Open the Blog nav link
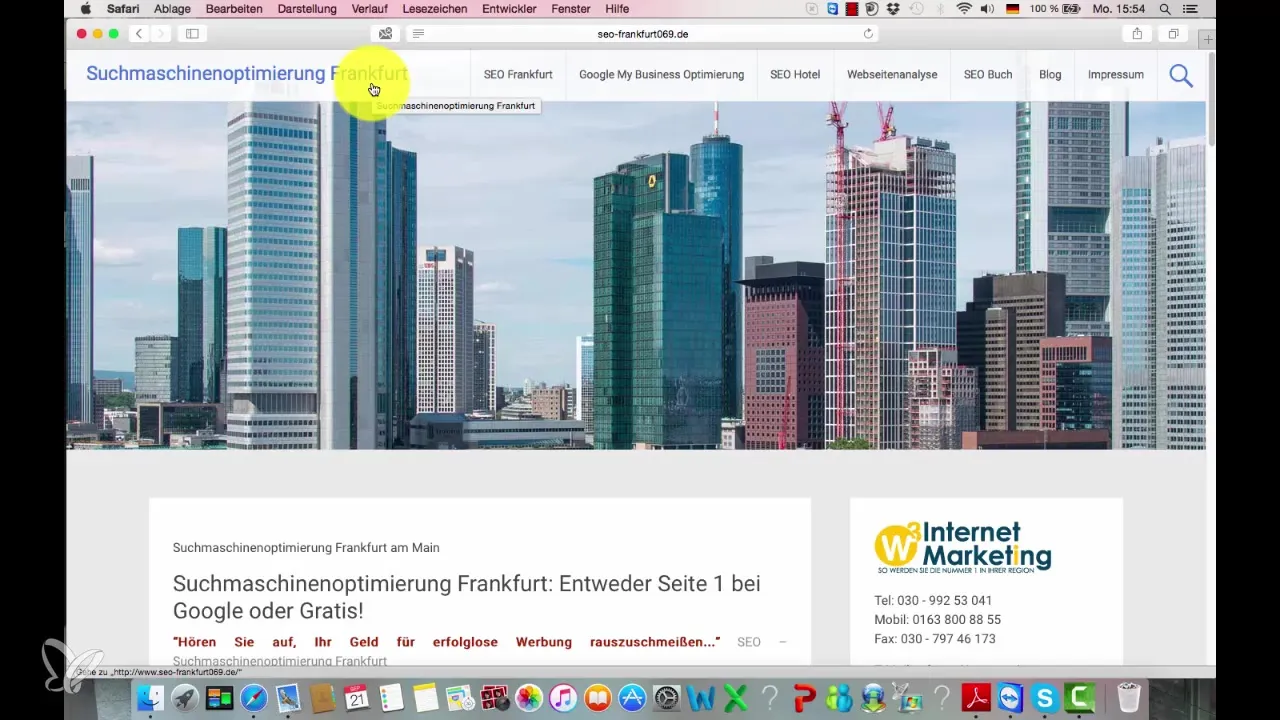The image size is (1280, 720). pyautogui.click(x=1050, y=75)
